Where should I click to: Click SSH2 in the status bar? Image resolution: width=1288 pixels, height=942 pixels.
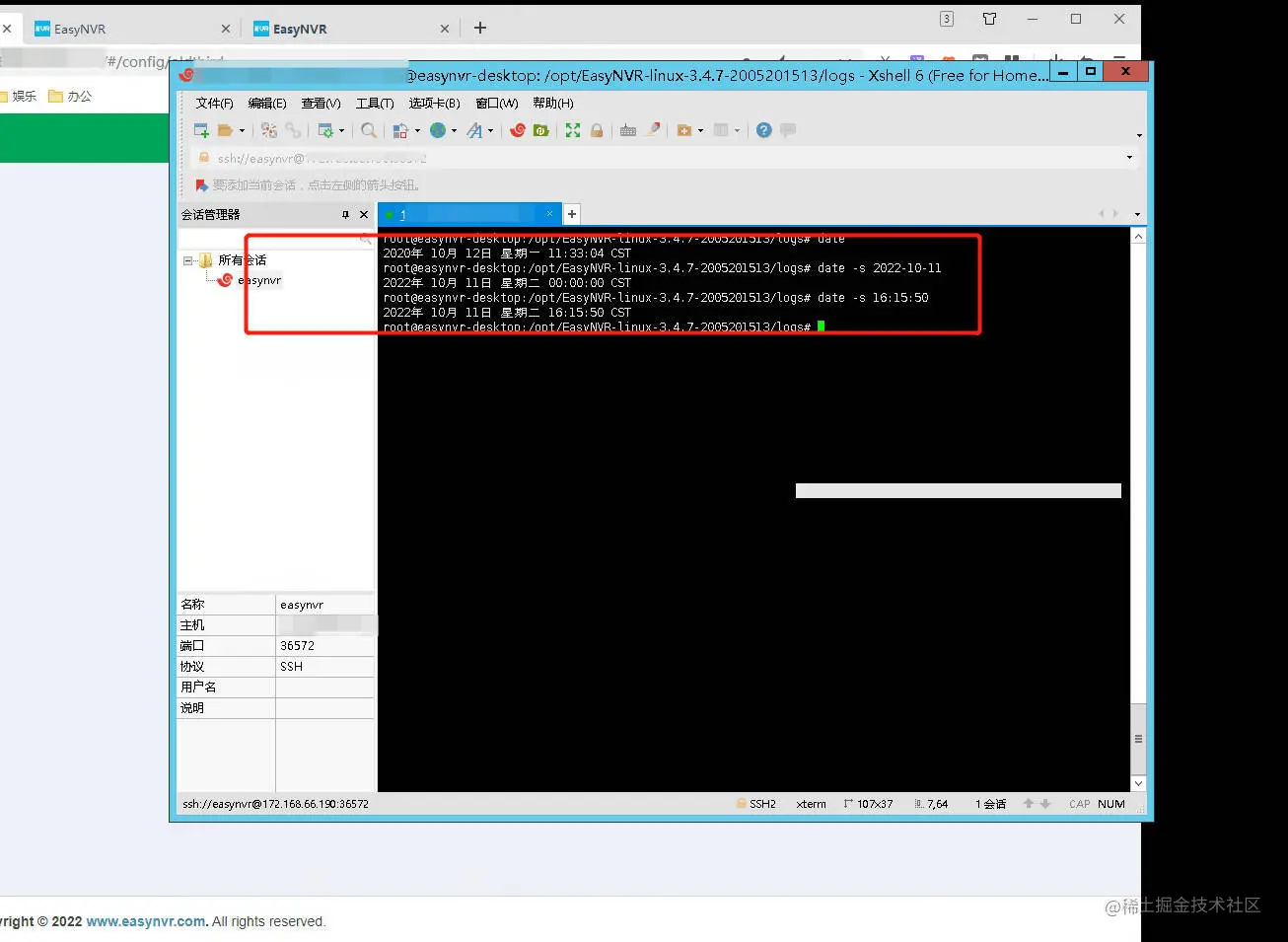[x=762, y=804]
